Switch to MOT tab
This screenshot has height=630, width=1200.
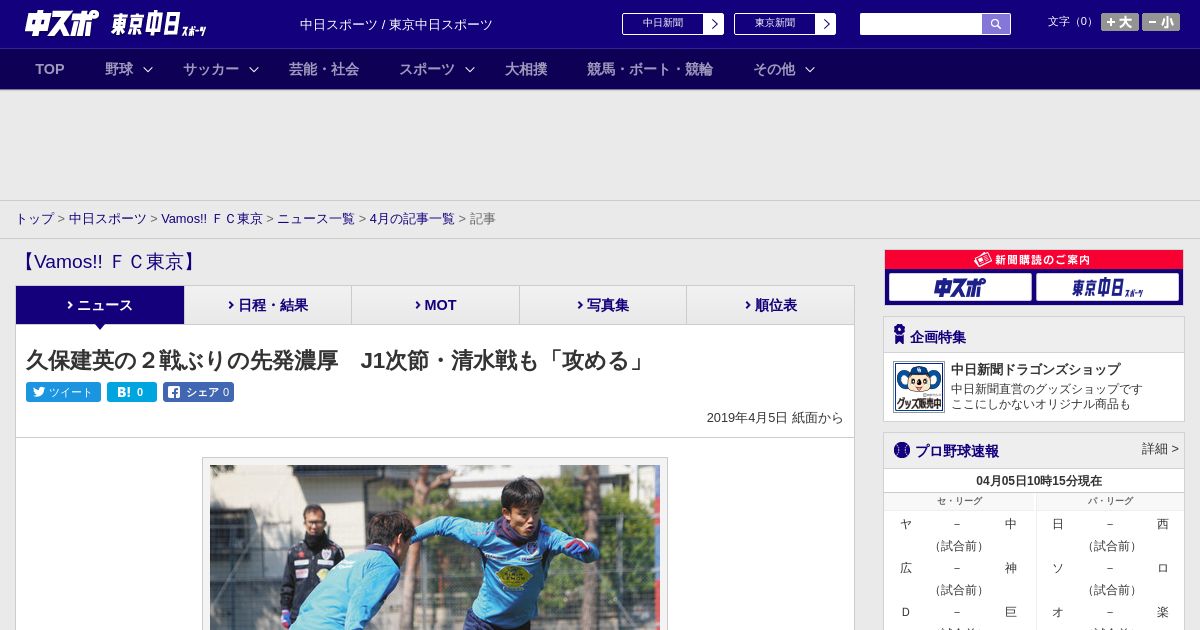tap(435, 305)
